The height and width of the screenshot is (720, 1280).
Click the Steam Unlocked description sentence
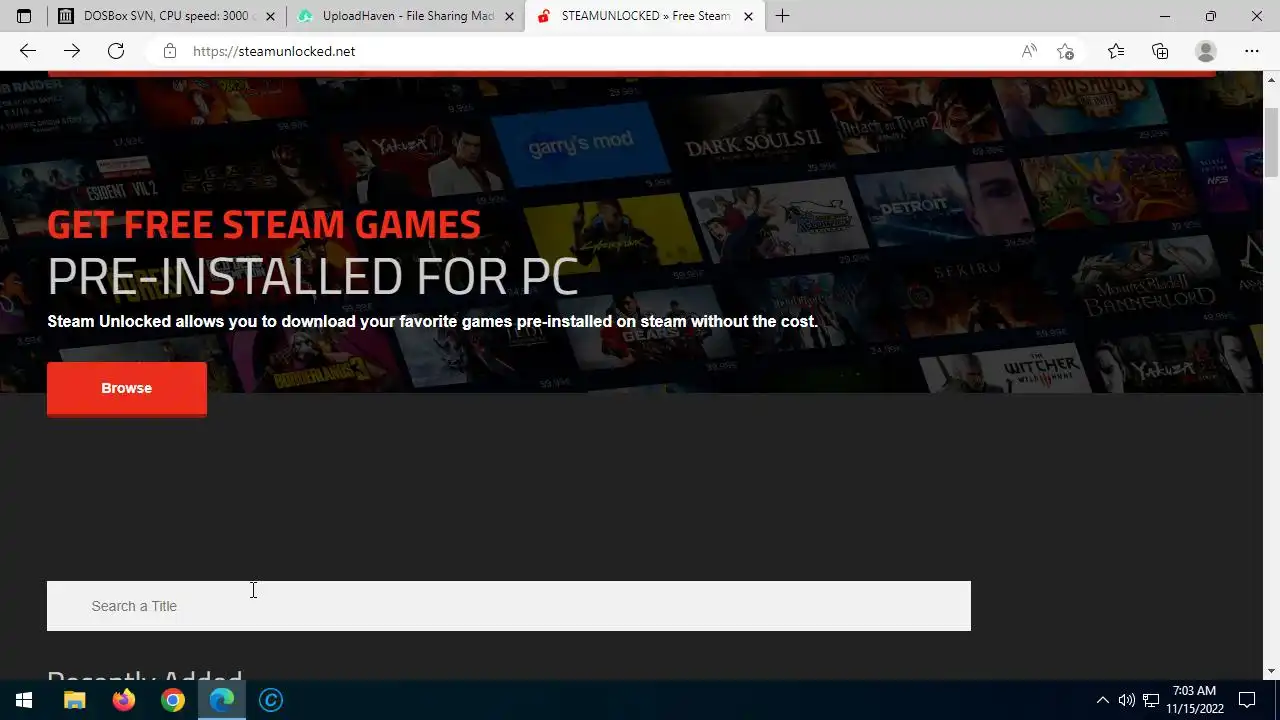(x=432, y=321)
